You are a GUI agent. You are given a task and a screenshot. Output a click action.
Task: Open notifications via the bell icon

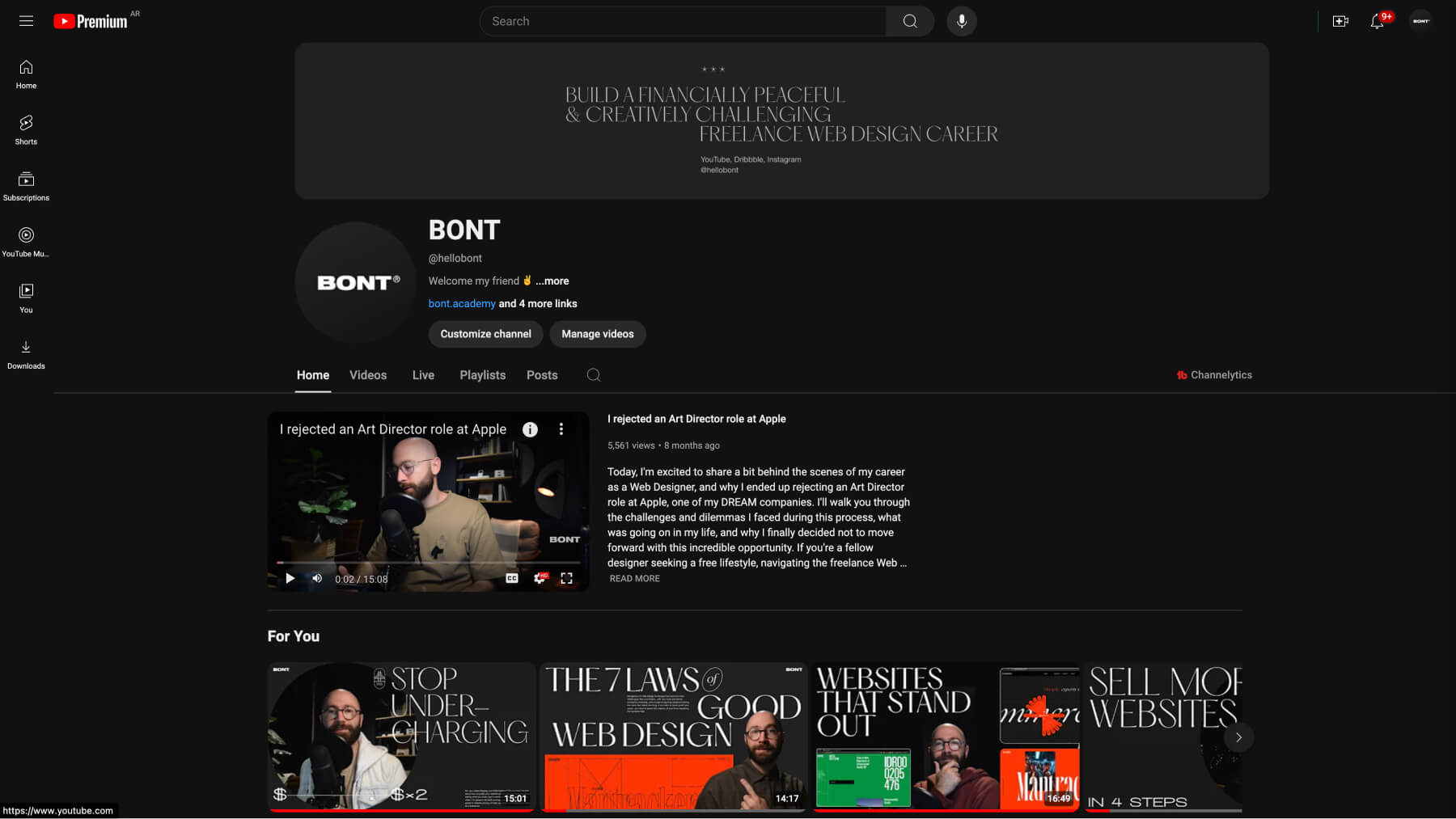click(1376, 23)
